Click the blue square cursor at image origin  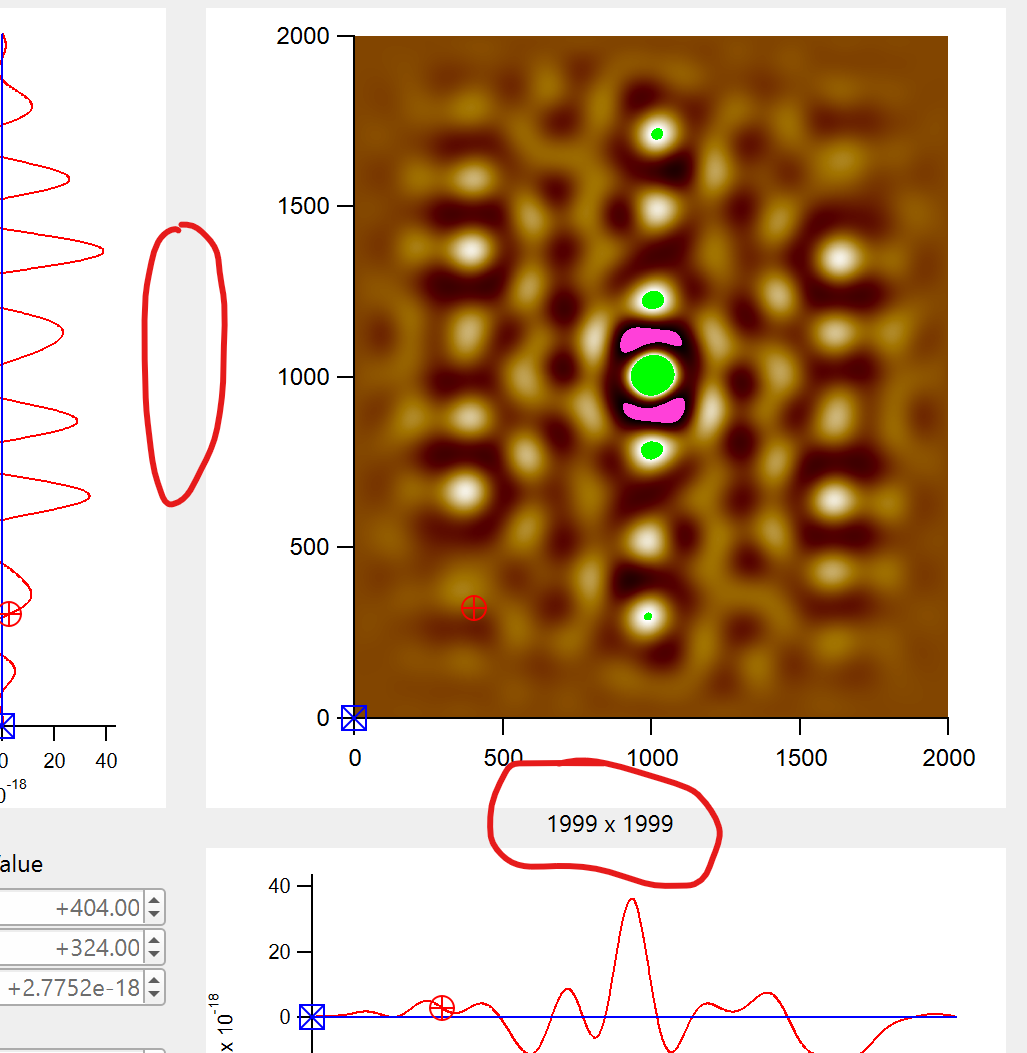pos(354,718)
